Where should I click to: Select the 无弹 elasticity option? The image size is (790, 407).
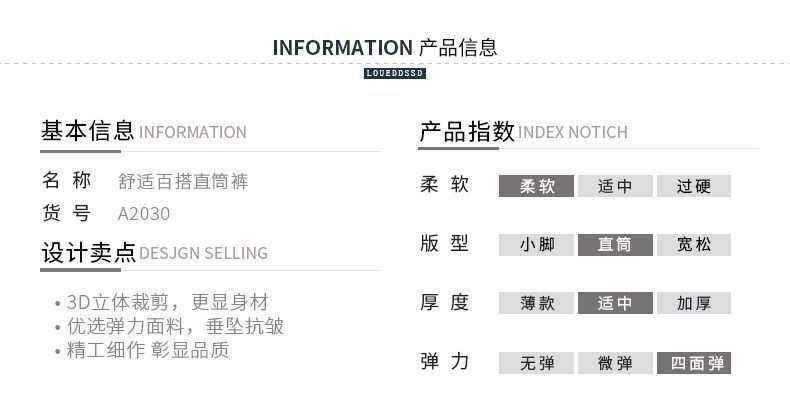point(536,363)
